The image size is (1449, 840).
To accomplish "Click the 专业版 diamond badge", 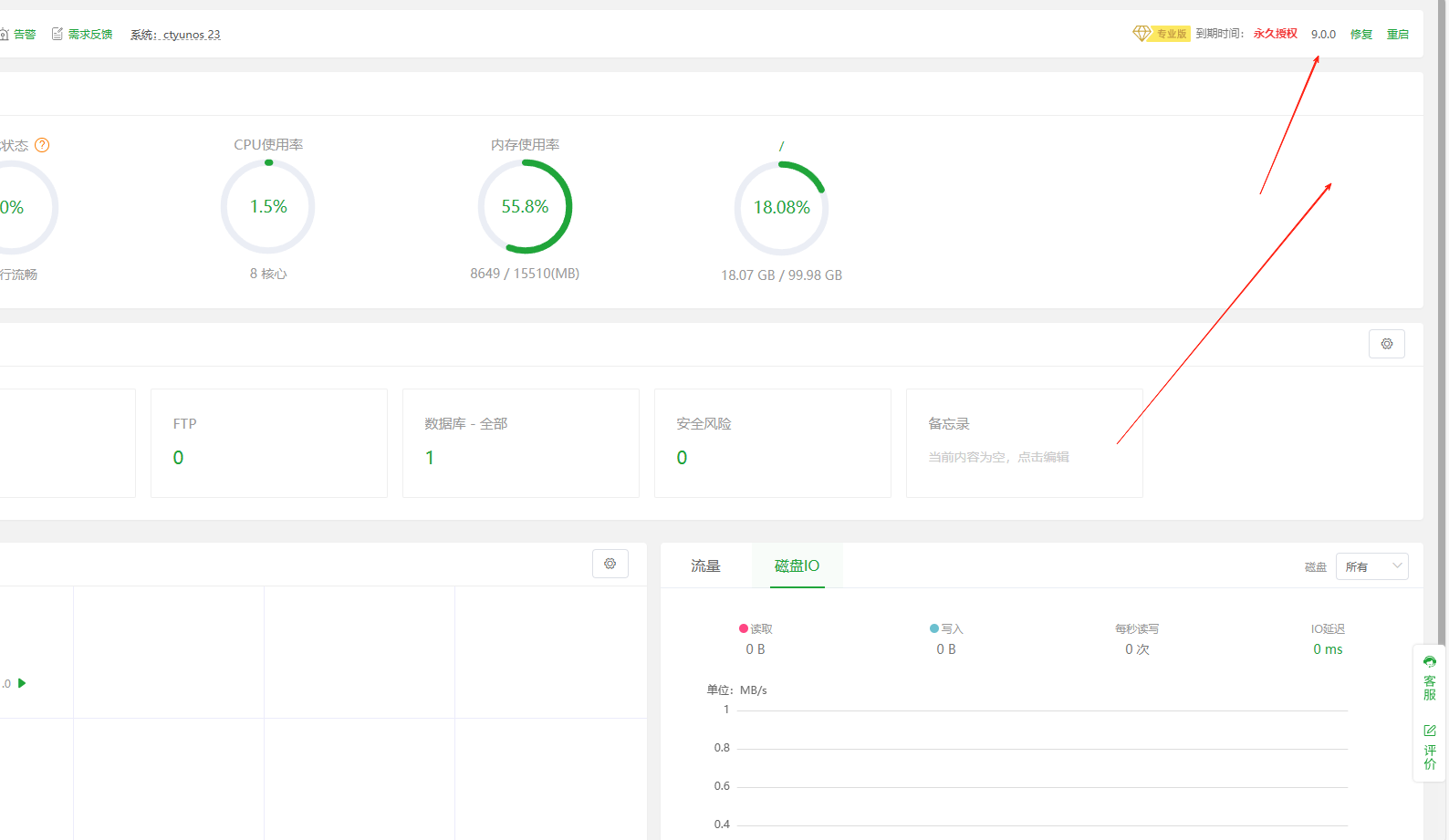I will (1161, 34).
